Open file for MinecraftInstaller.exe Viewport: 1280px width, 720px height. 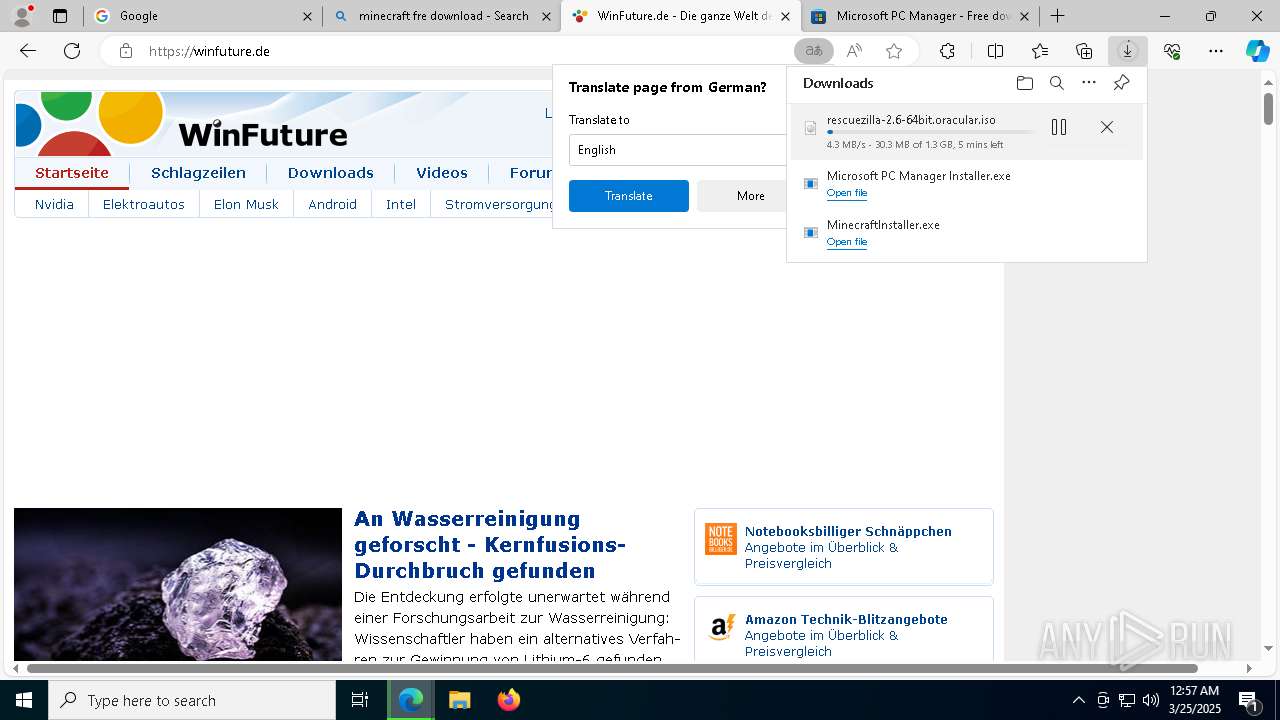(847, 242)
